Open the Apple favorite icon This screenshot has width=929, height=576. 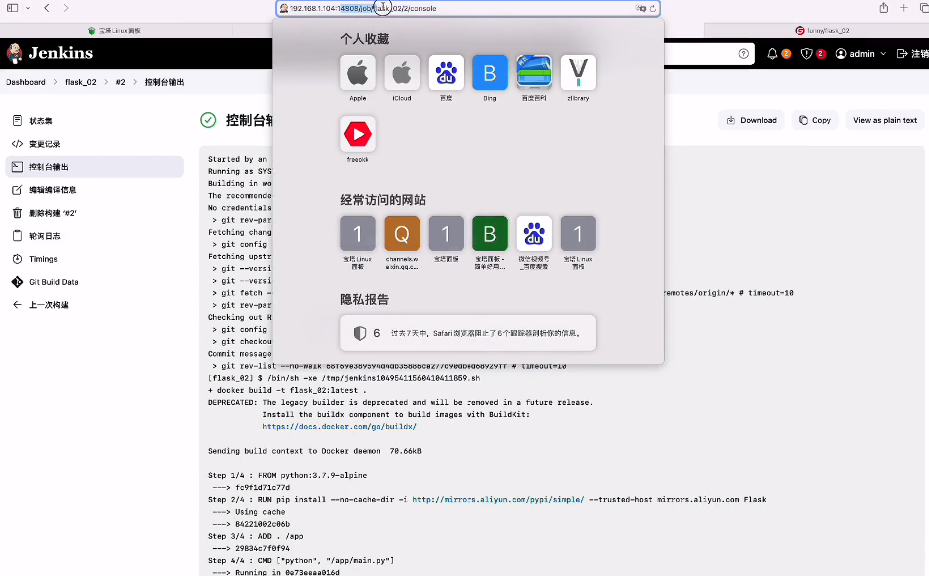(357, 72)
